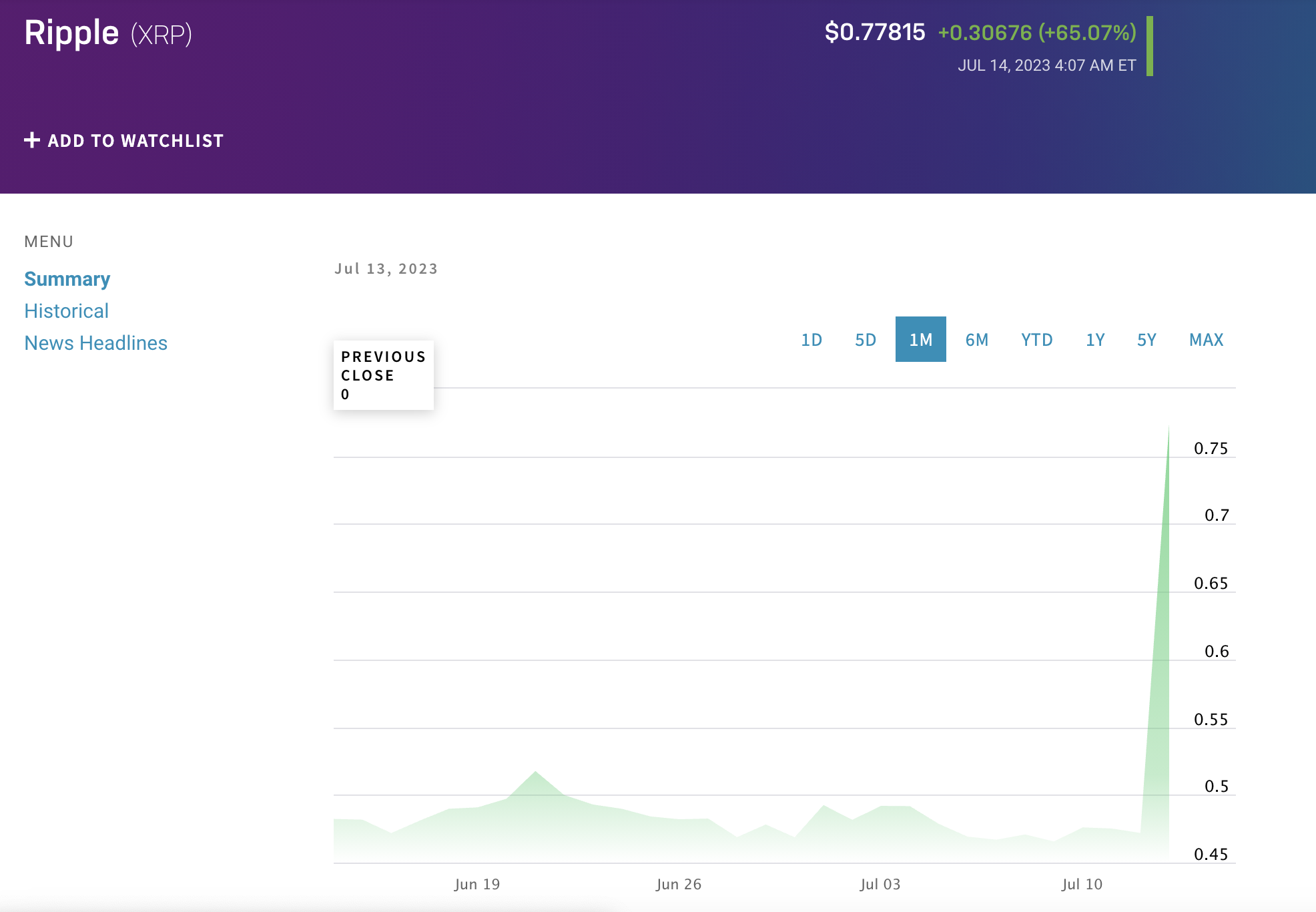The image size is (1316, 912).
Task: Go to News Headlines section
Action: tap(95, 343)
